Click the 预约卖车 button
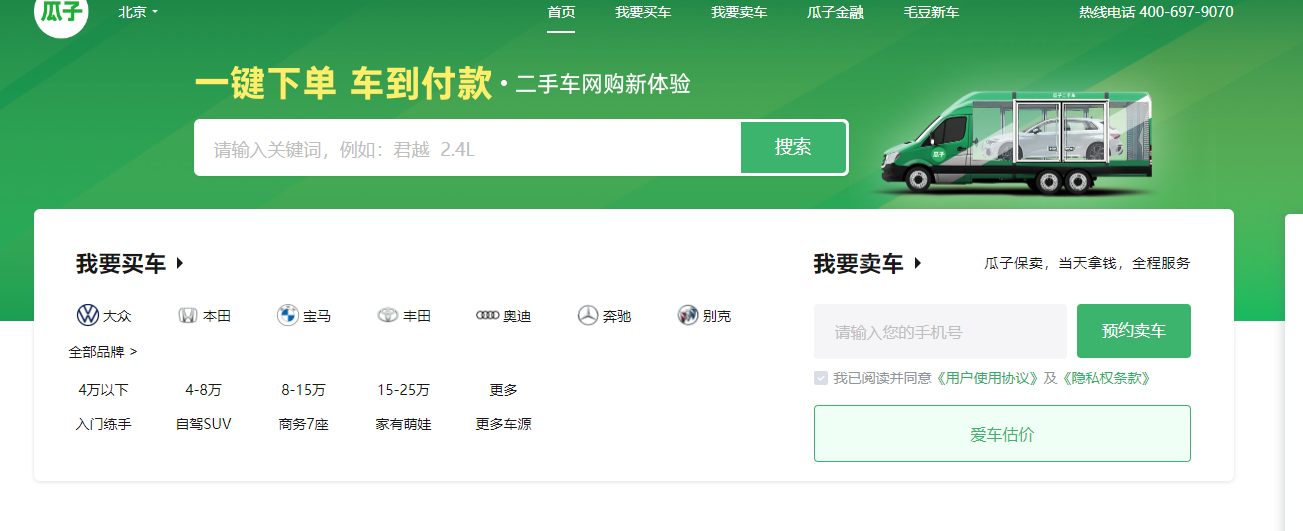The width and height of the screenshot is (1303, 531). point(1134,331)
